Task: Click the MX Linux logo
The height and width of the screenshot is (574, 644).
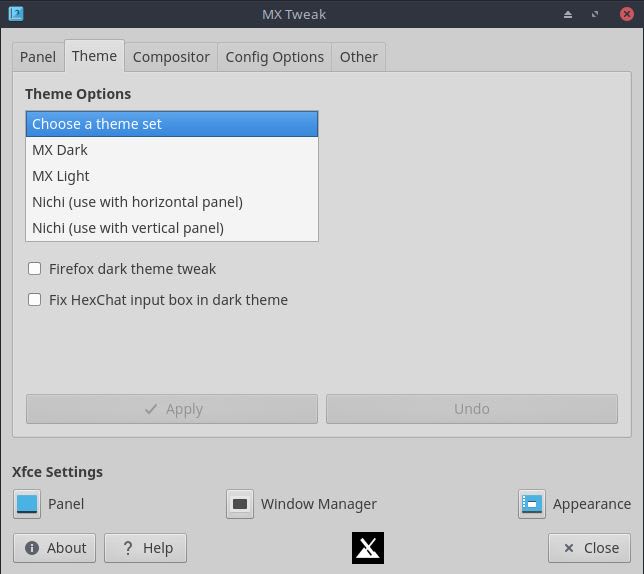Action: coord(368,548)
